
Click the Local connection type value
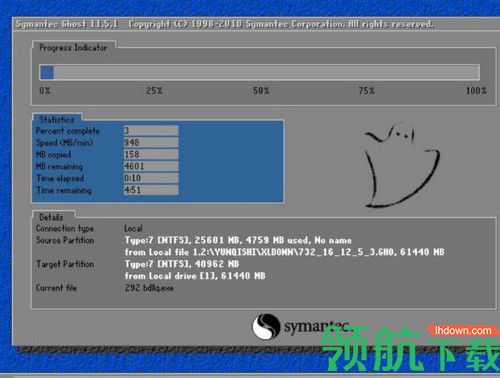(133, 228)
